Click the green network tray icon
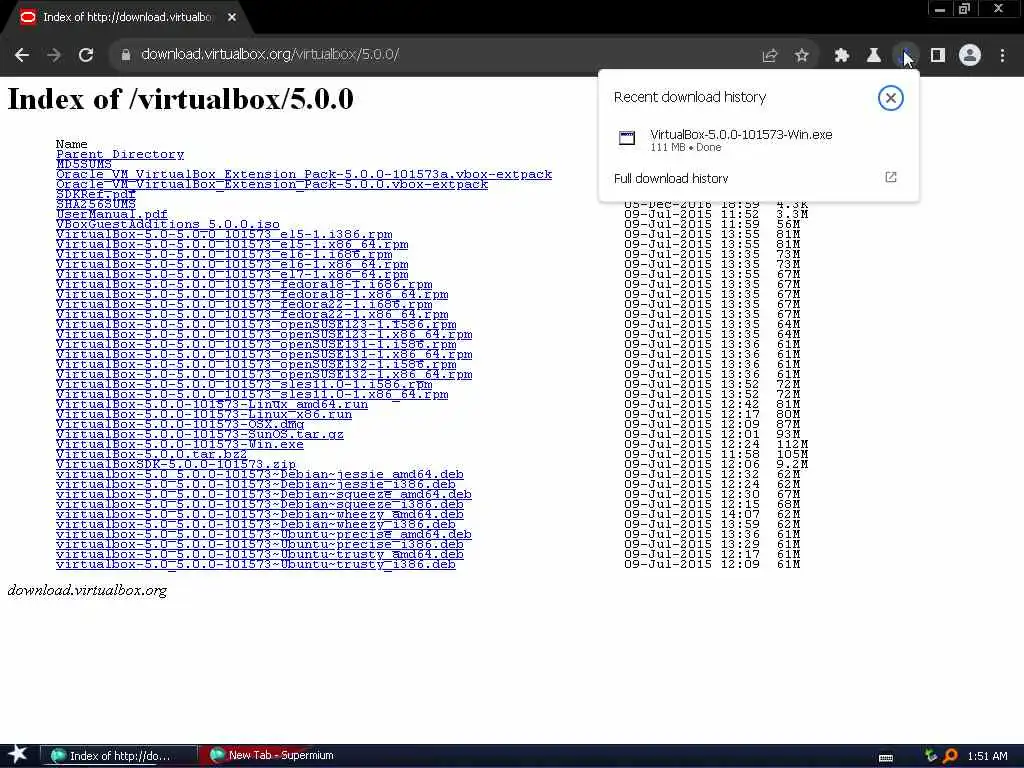 coord(931,756)
